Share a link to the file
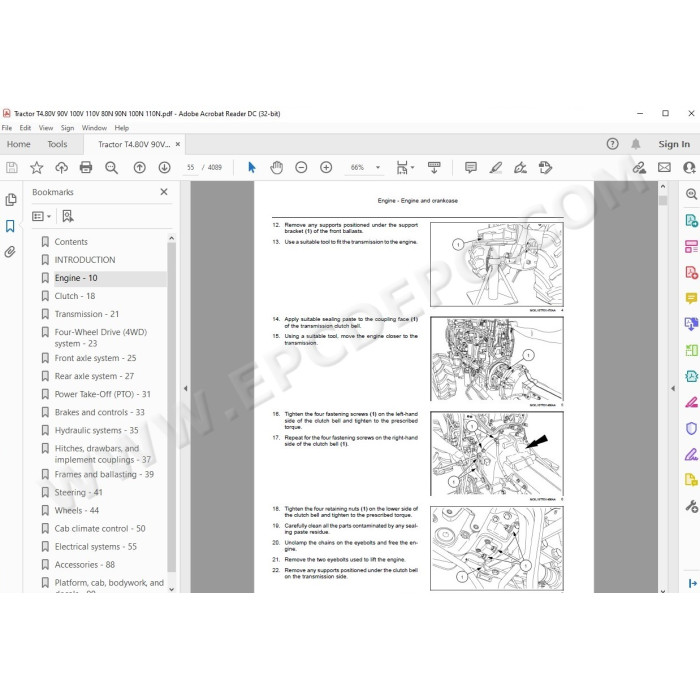 [639, 167]
